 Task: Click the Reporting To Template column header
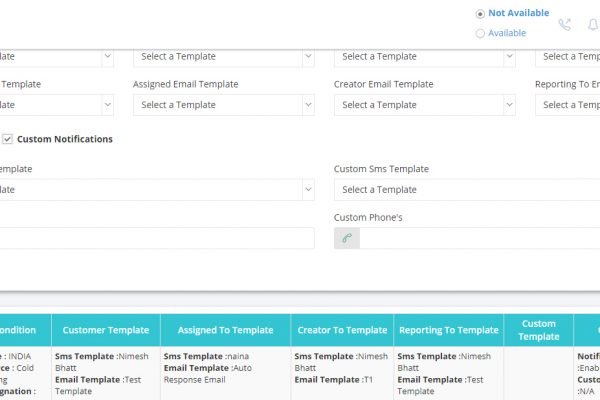pyautogui.click(x=449, y=330)
